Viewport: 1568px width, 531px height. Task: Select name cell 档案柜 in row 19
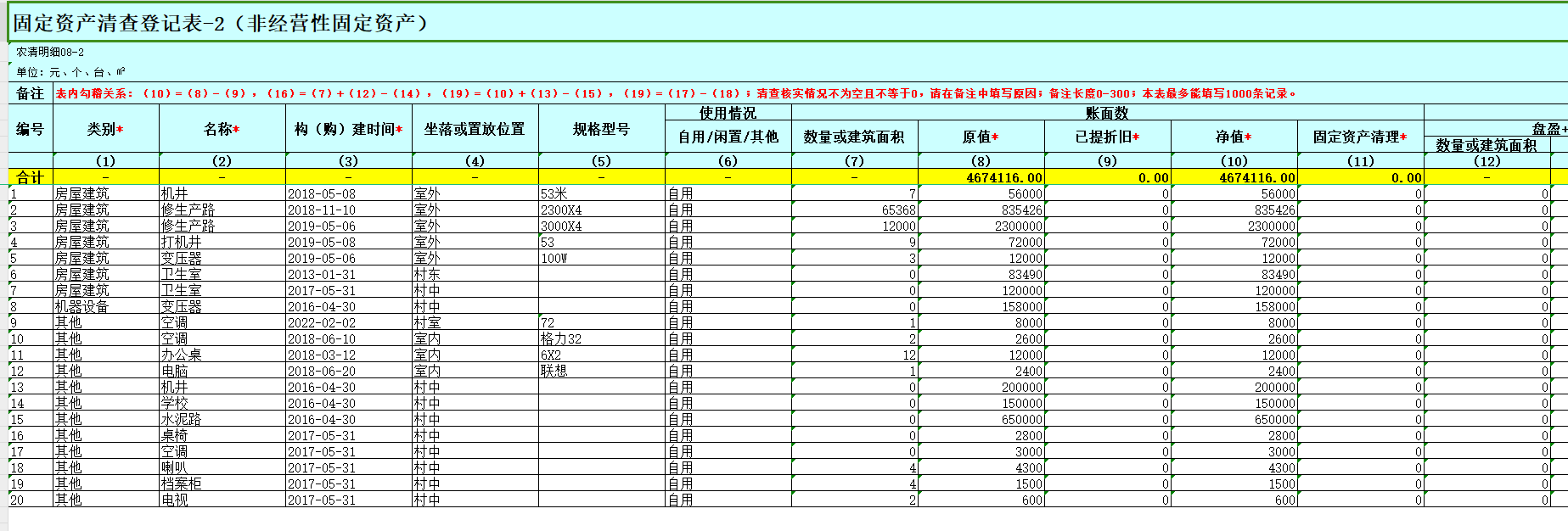[222, 483]
